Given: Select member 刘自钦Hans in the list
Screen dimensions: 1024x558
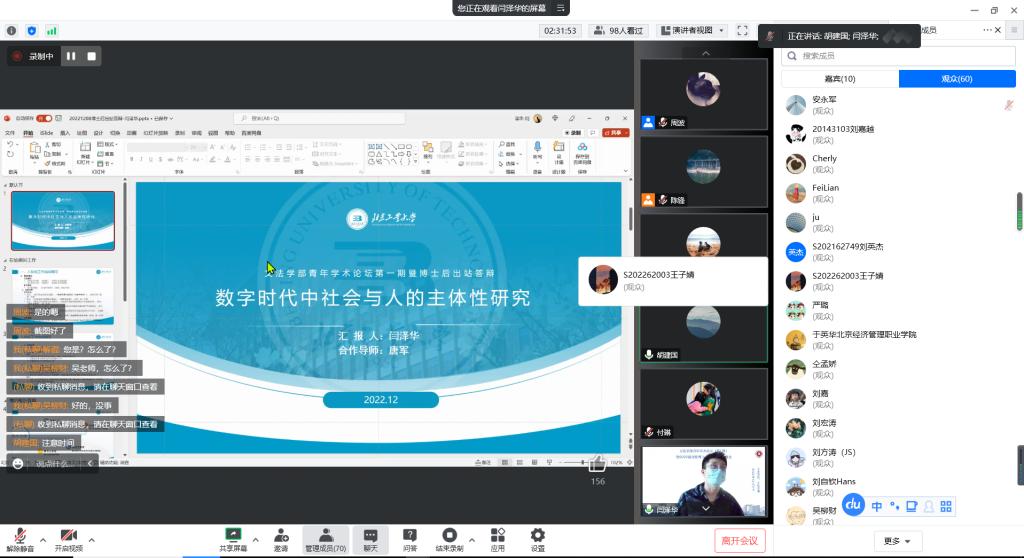Looking at the screenshot, I should click(898, 487).
